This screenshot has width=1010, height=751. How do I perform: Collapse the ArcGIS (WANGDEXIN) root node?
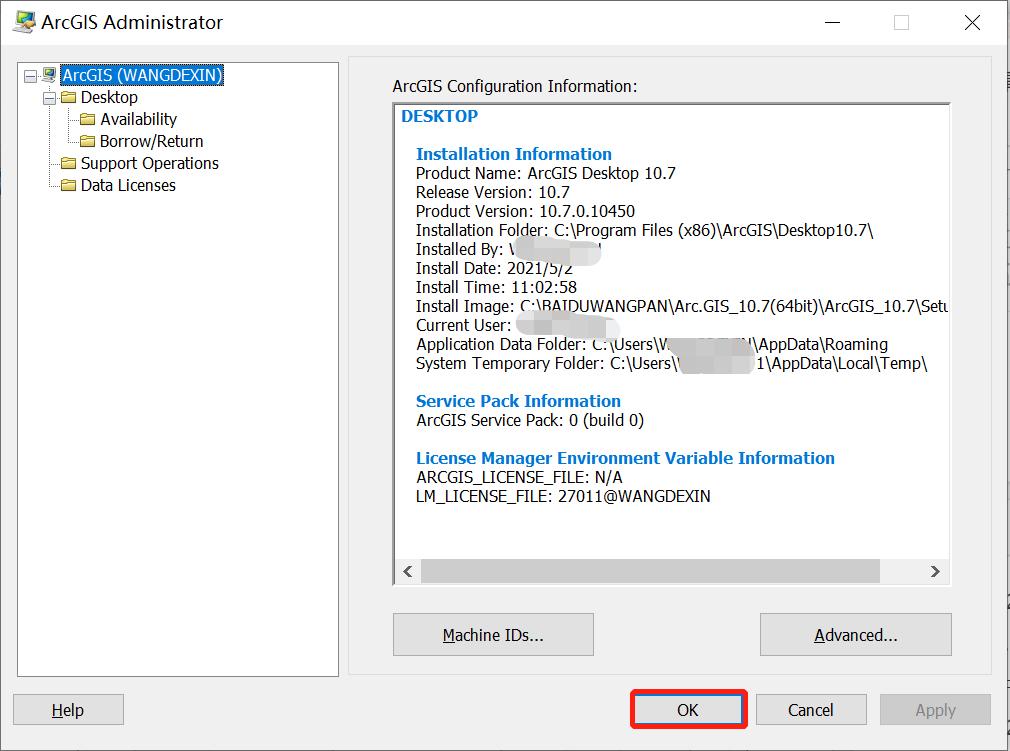(30, 76)
